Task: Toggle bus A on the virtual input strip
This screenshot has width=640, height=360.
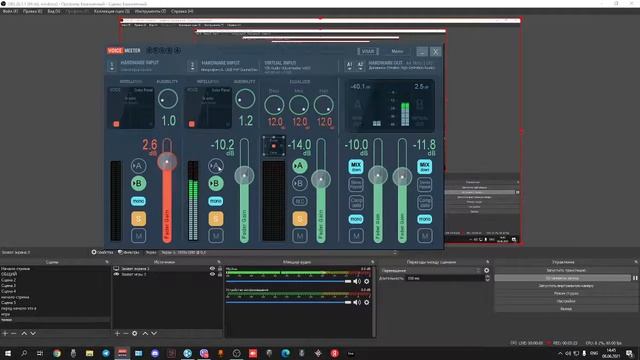Action: click(300, 166)
